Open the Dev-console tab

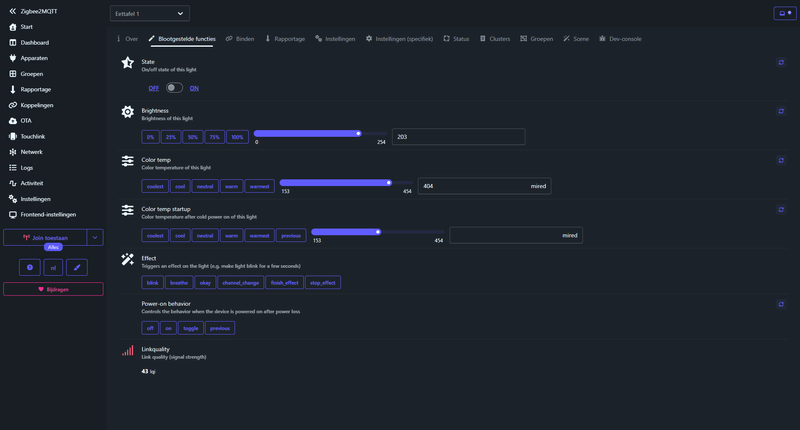click(x=620, y=39)
